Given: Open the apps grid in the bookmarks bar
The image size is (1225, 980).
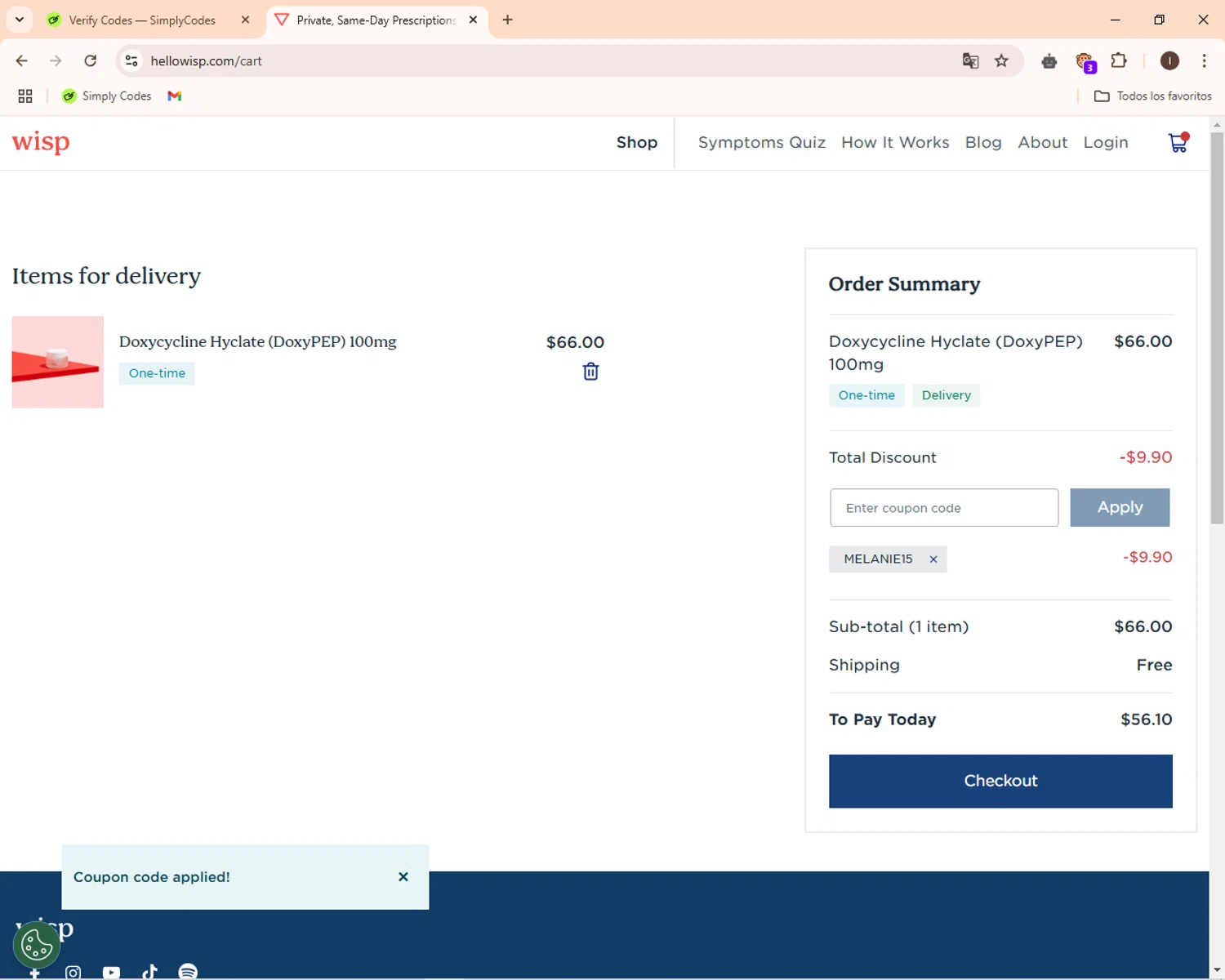Looking at the screenshot, I should pos(25,96).
